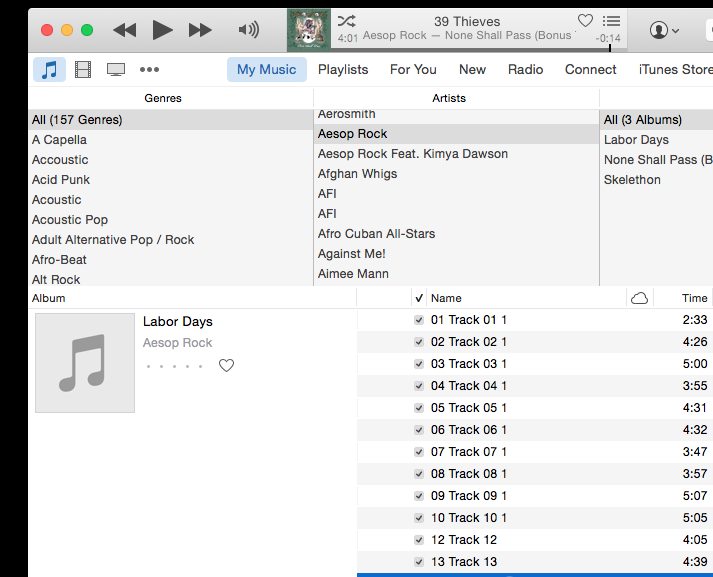
Task: Click the Artists column header
Action: [456, 98]
